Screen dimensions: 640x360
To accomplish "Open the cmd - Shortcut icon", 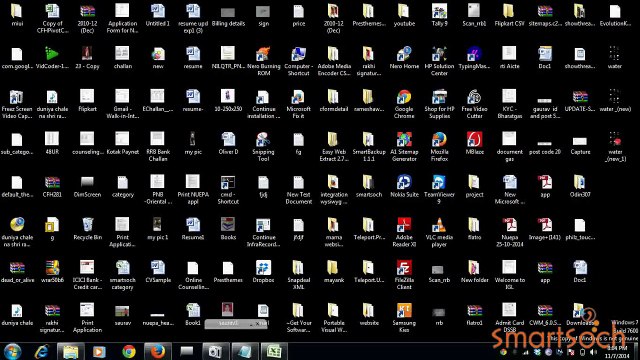I will [228, 182].
